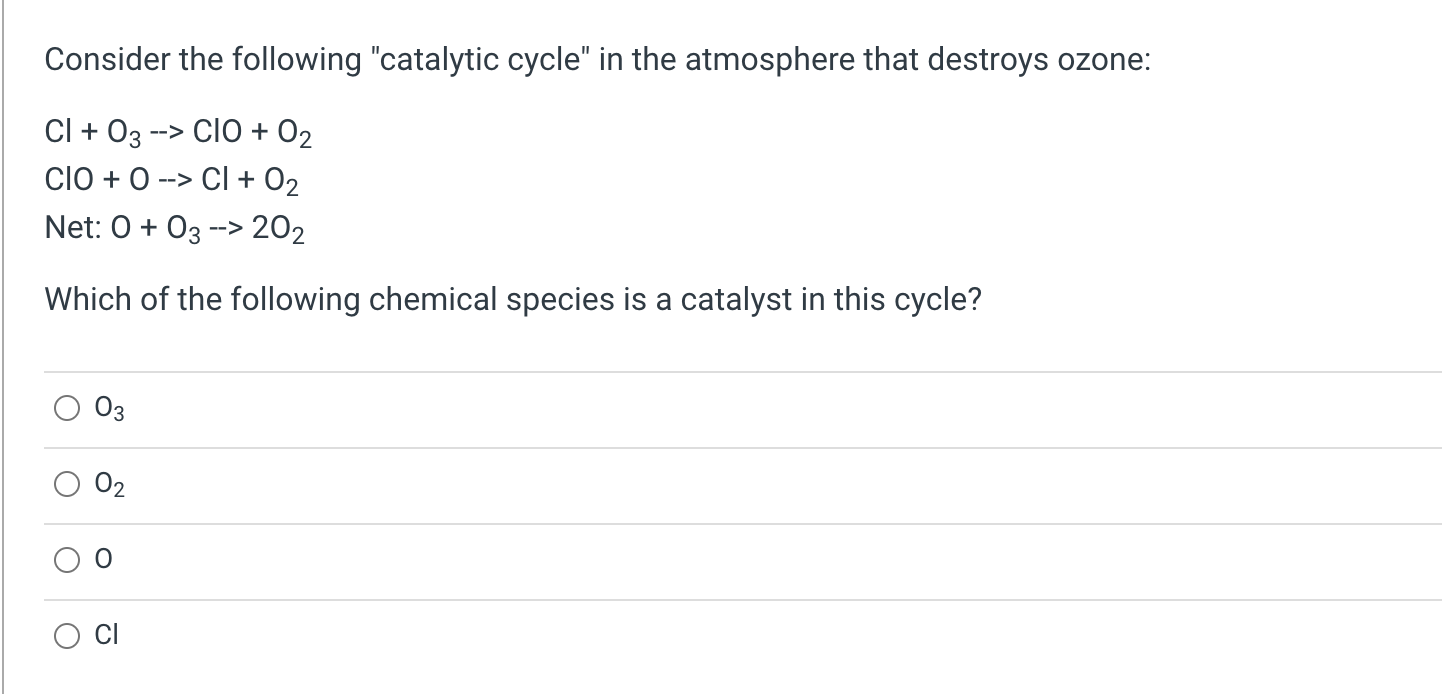The image size is (1442, 694).
Task: Click the second reaction line starting with ClO + O
Action: (172, 182)
